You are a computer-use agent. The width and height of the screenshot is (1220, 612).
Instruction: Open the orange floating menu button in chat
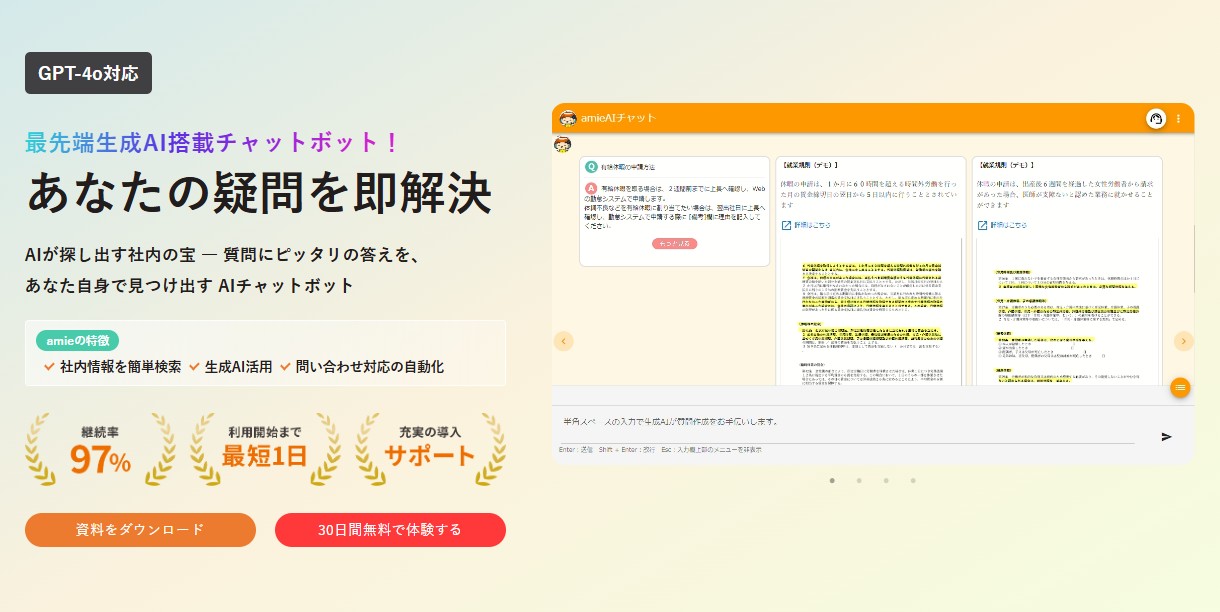[x=1180, y=387]
